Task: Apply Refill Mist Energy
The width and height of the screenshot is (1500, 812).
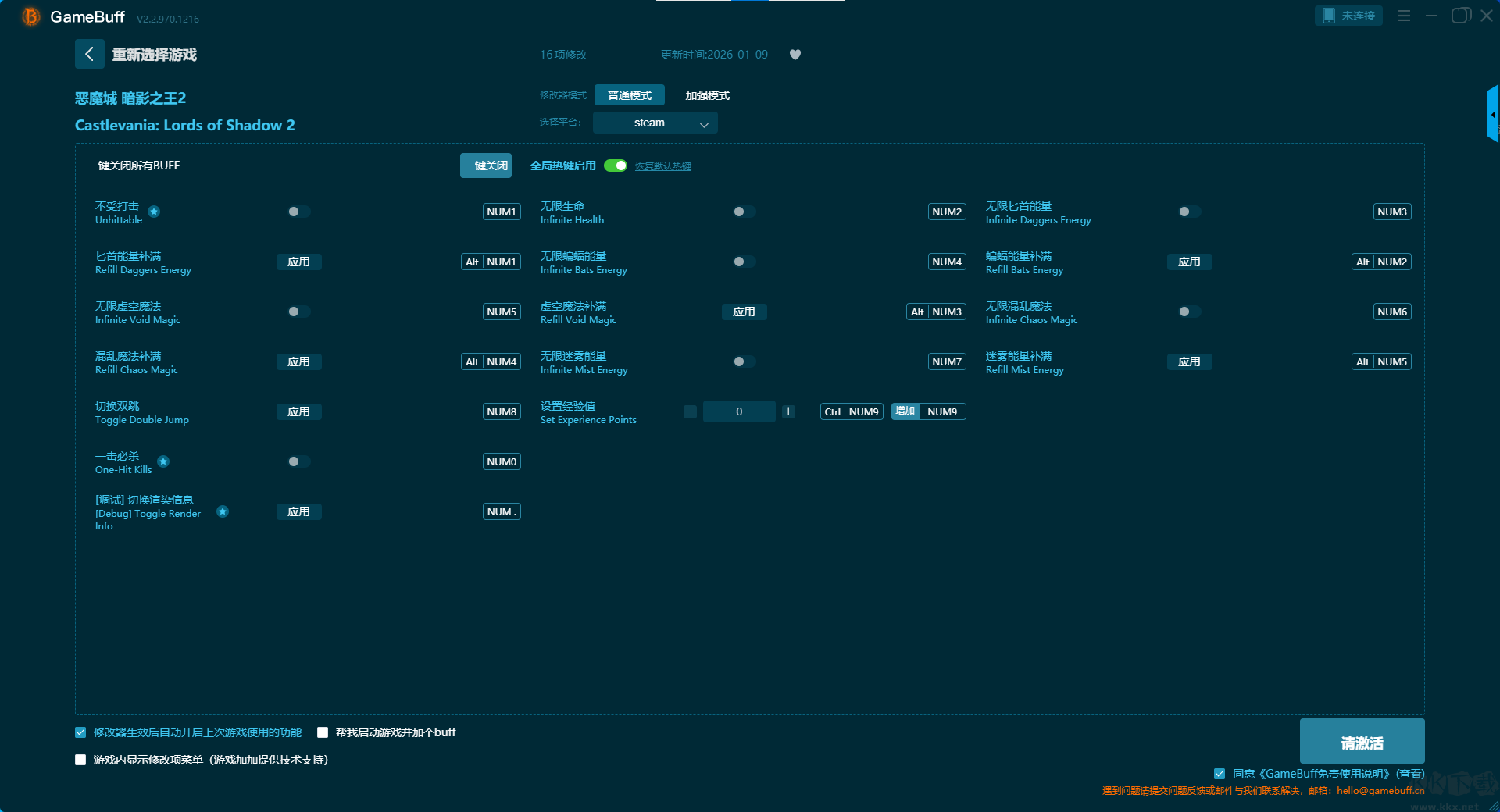Action: point(1189,361)
